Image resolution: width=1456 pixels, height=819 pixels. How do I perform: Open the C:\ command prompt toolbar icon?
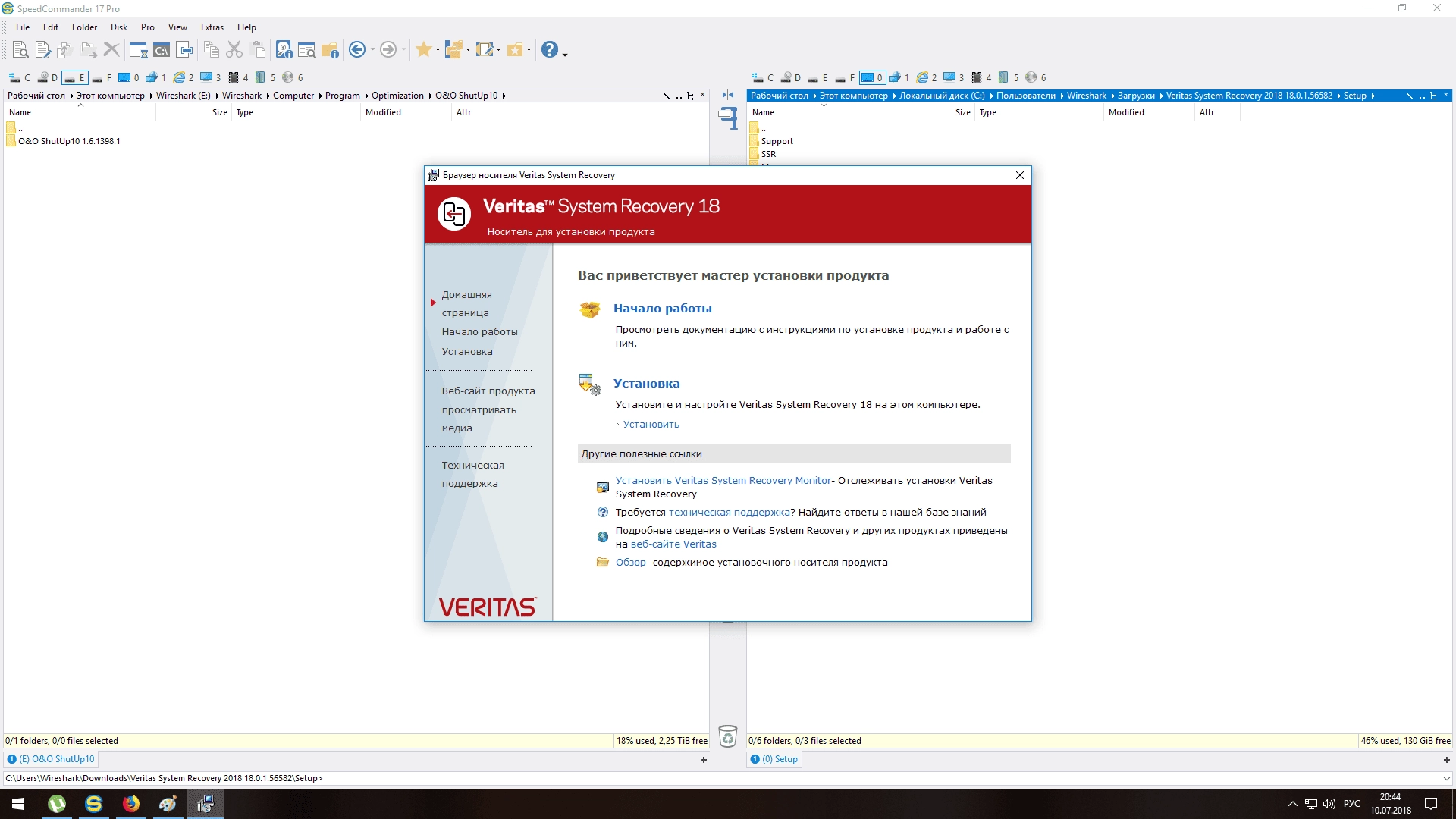pos(162,50)
